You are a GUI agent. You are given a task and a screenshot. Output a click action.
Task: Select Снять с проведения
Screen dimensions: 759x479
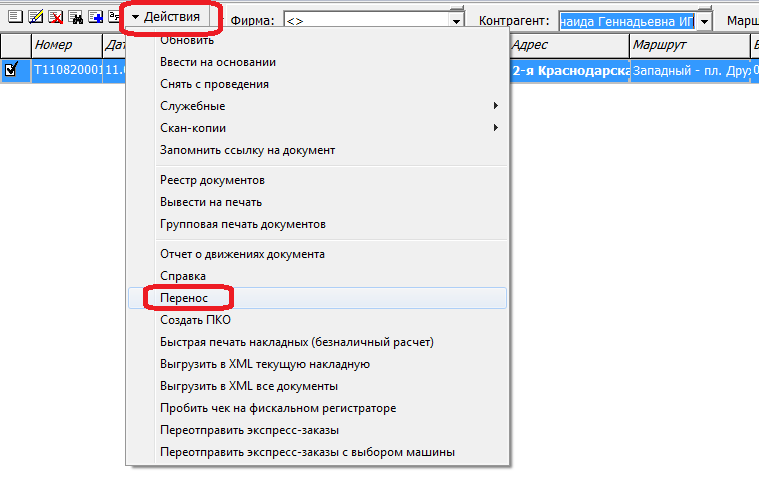click(214, 84)
